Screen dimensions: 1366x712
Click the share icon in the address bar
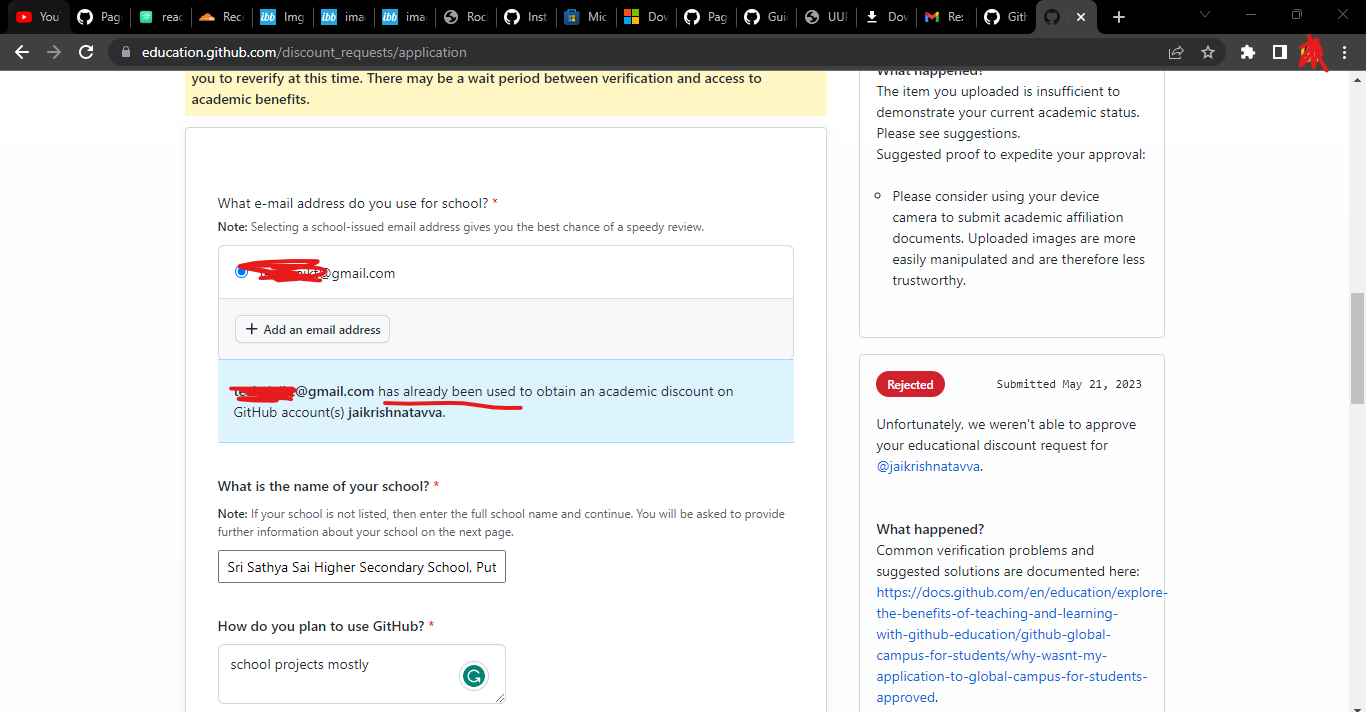[x=1176, y=52]
